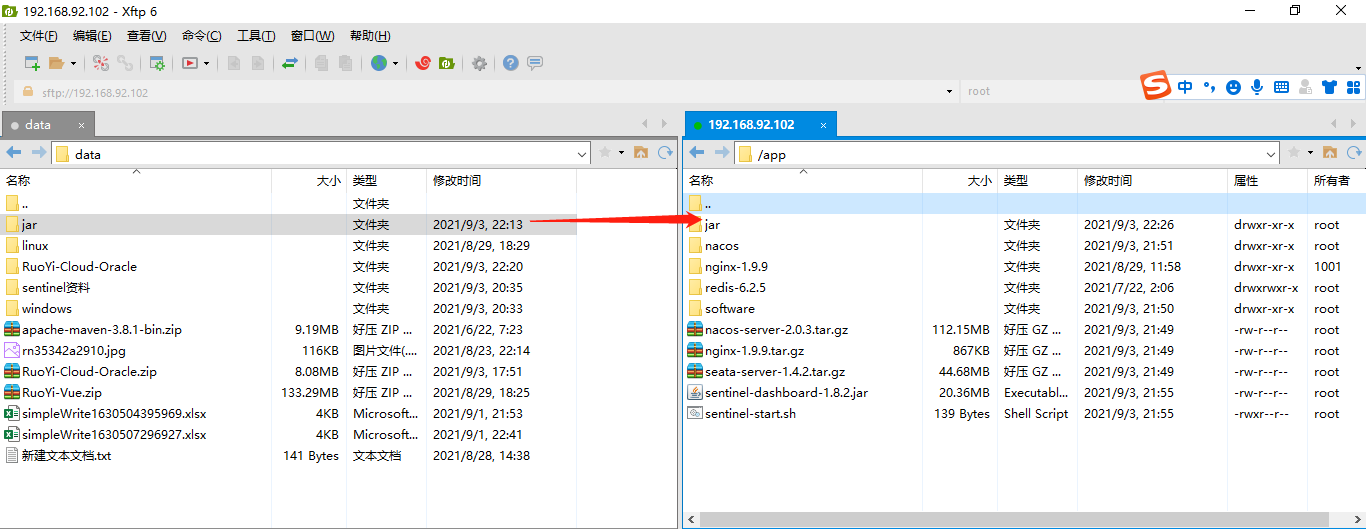
Task: Select sentinel-start.sh in remote pane
Action: pos(1024,414)
